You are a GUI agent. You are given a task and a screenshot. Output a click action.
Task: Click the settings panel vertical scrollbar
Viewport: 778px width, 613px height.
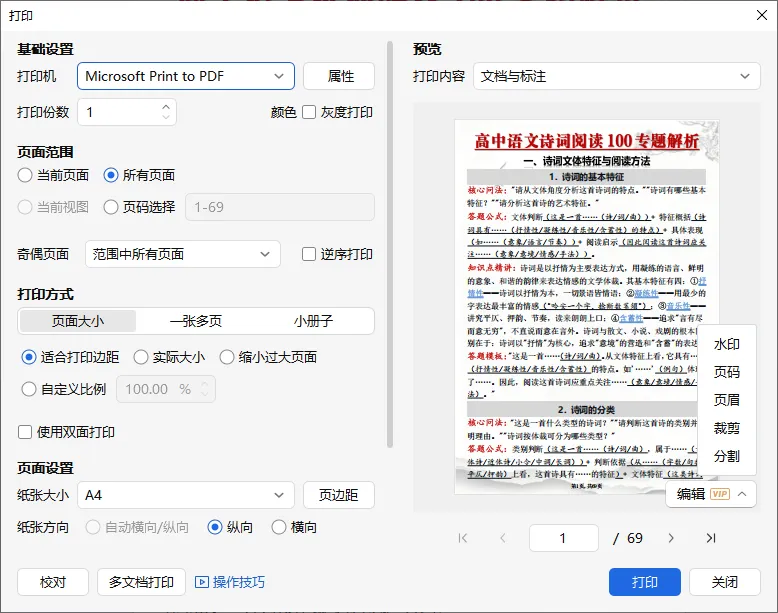390,244
